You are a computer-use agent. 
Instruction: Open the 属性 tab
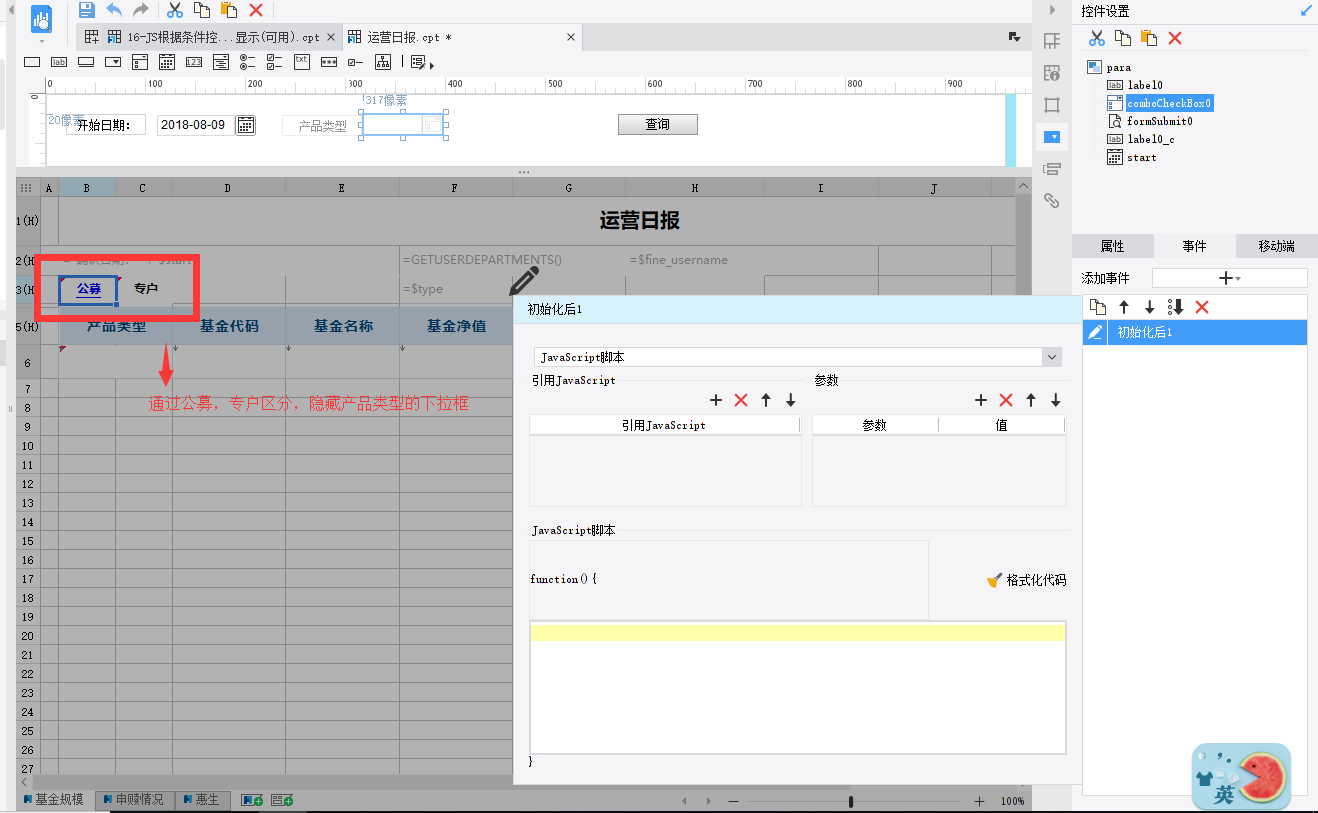point(1112,246)
